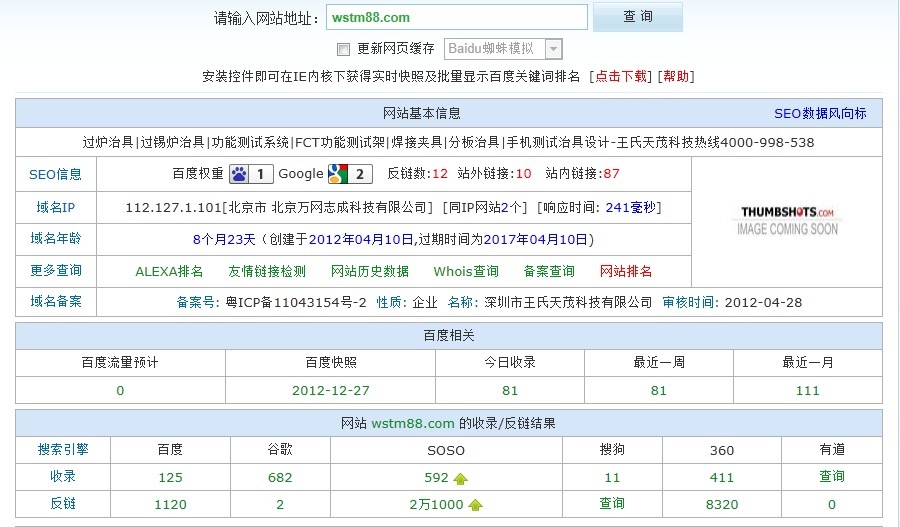Open the 友情链接检测 link
The width and height of the screenshot is (900, 527).
[x=267, y=272]
